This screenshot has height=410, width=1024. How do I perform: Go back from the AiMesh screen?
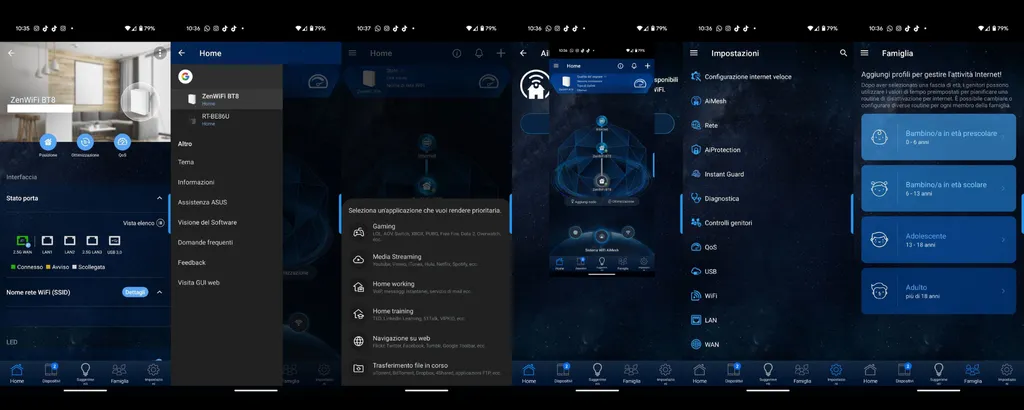coord(523,53)
